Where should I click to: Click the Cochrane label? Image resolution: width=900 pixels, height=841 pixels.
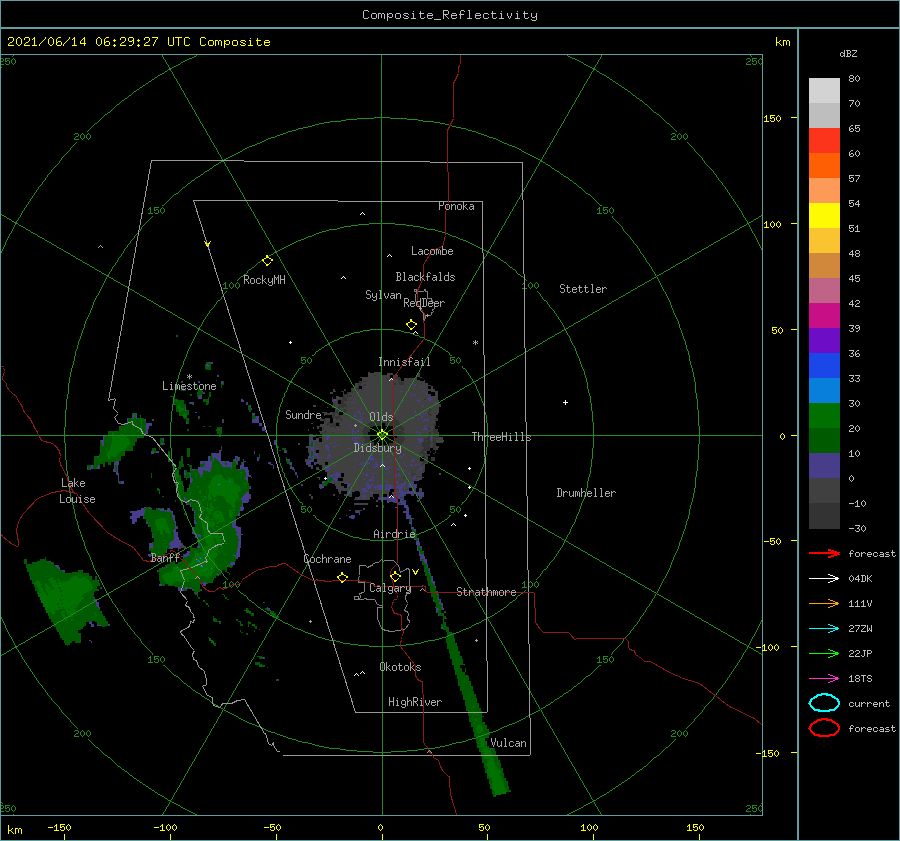coord(327,559)
